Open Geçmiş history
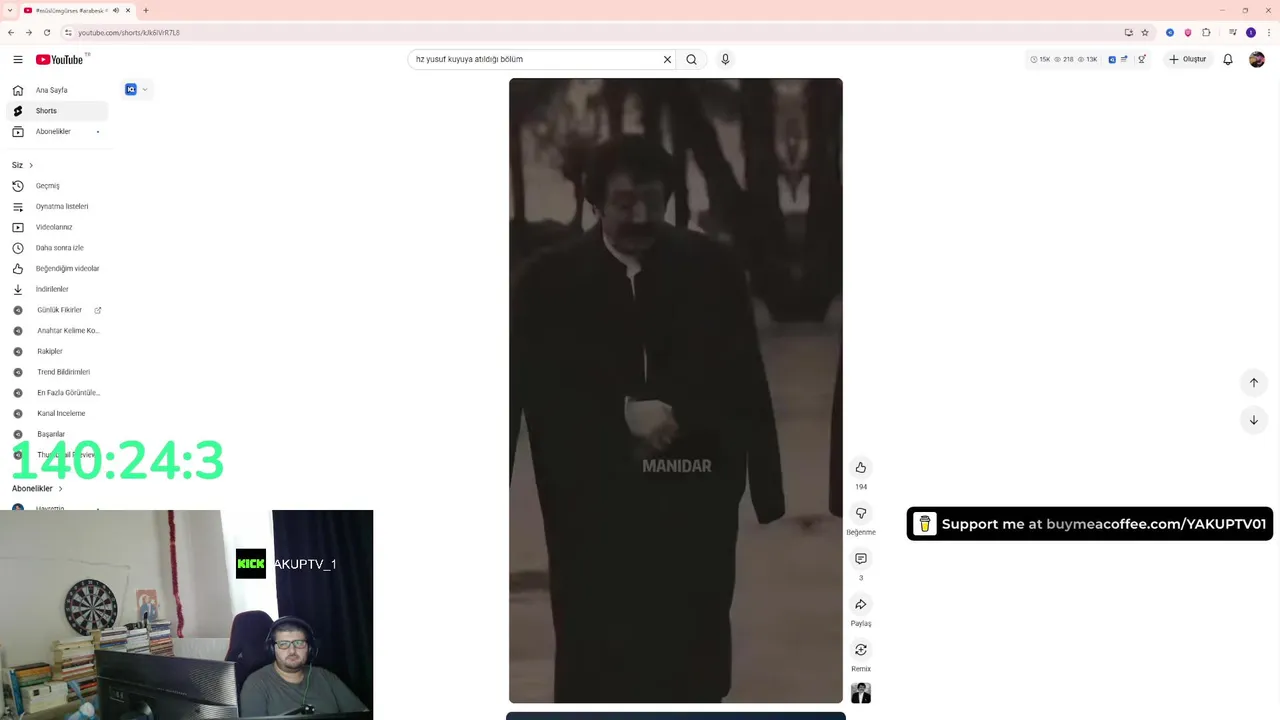This screenshot has width=1280, height=720. (x=57, y=186)
